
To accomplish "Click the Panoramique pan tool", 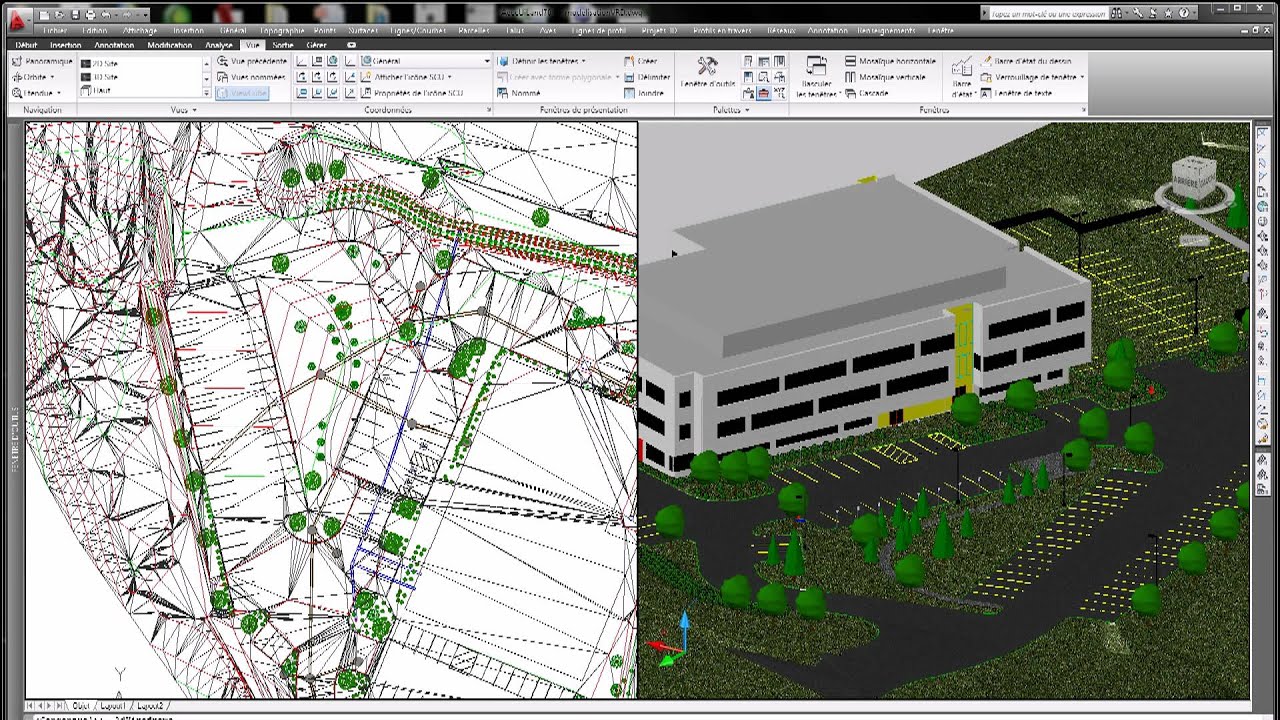I will (42, 61).
